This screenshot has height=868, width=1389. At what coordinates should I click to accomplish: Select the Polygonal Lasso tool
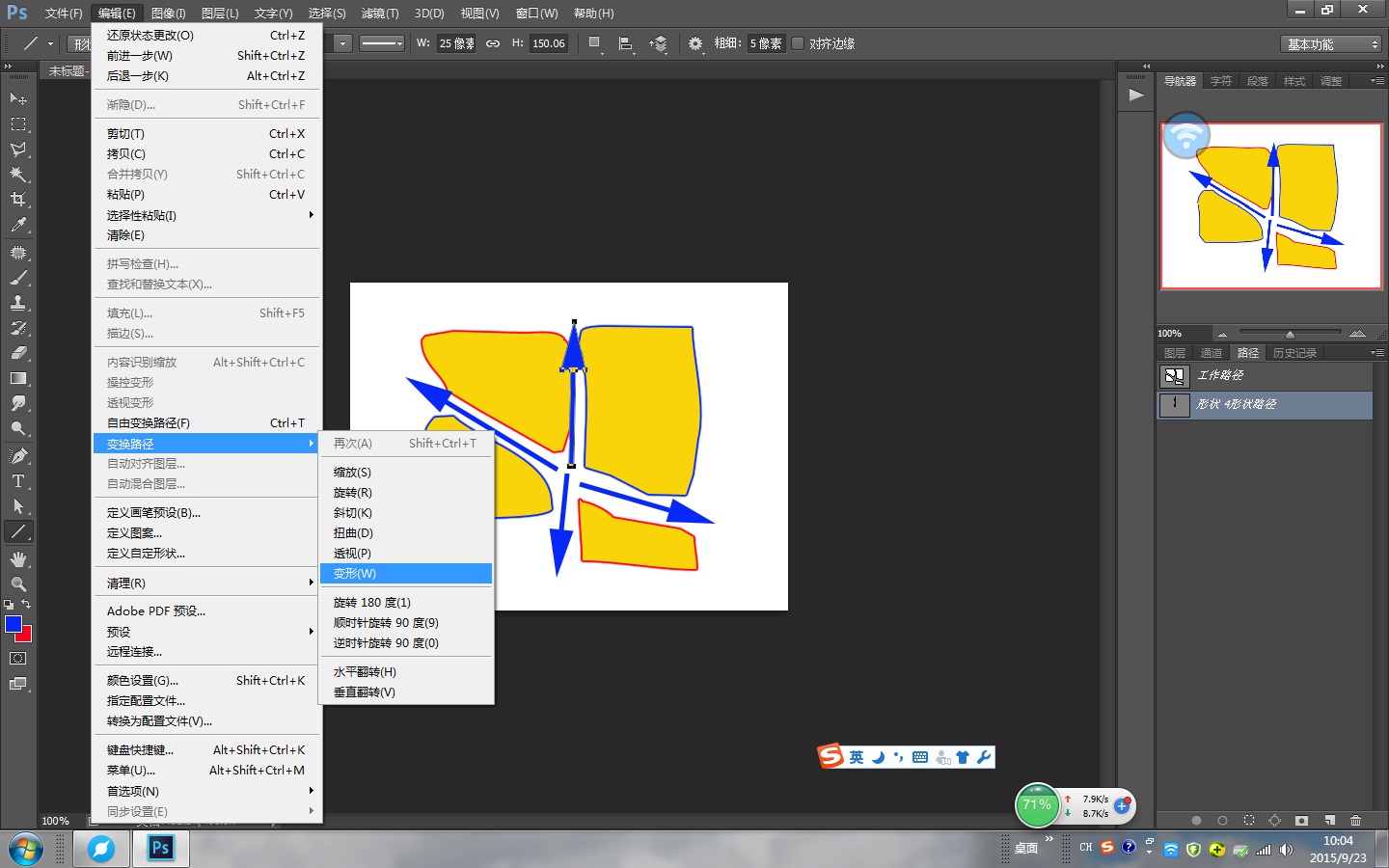coord(18,149)
